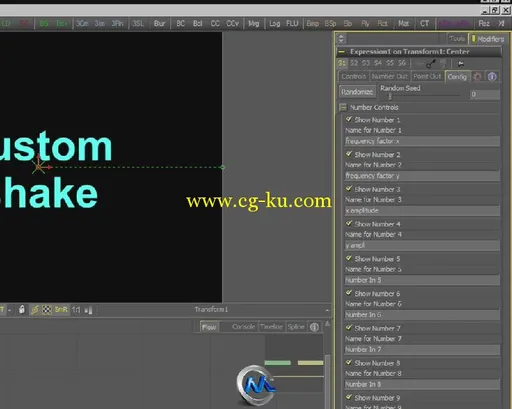Add Brightness Contrast tool (BC)
This screenshot has width=512, height=409.
pyautogui.click(x=180, y=24)
